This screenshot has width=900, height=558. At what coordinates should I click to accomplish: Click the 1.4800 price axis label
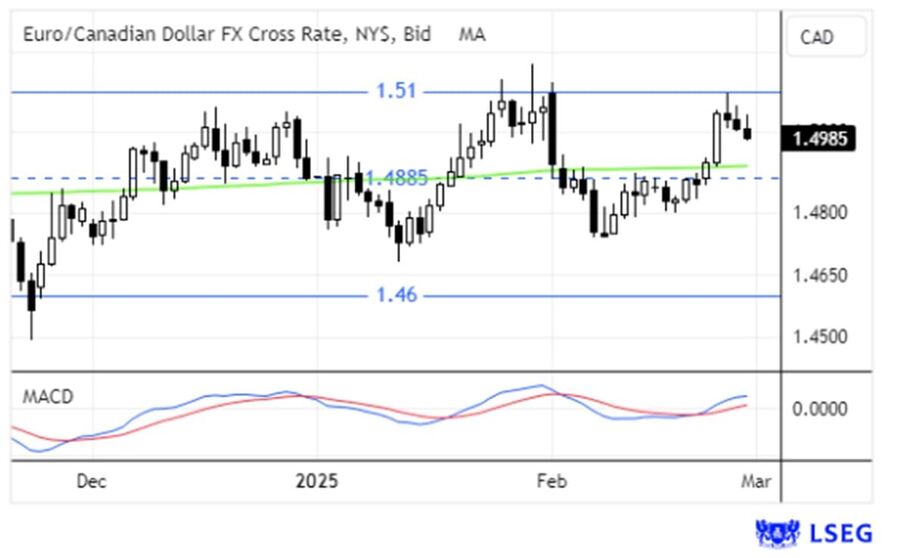[819, 212]
